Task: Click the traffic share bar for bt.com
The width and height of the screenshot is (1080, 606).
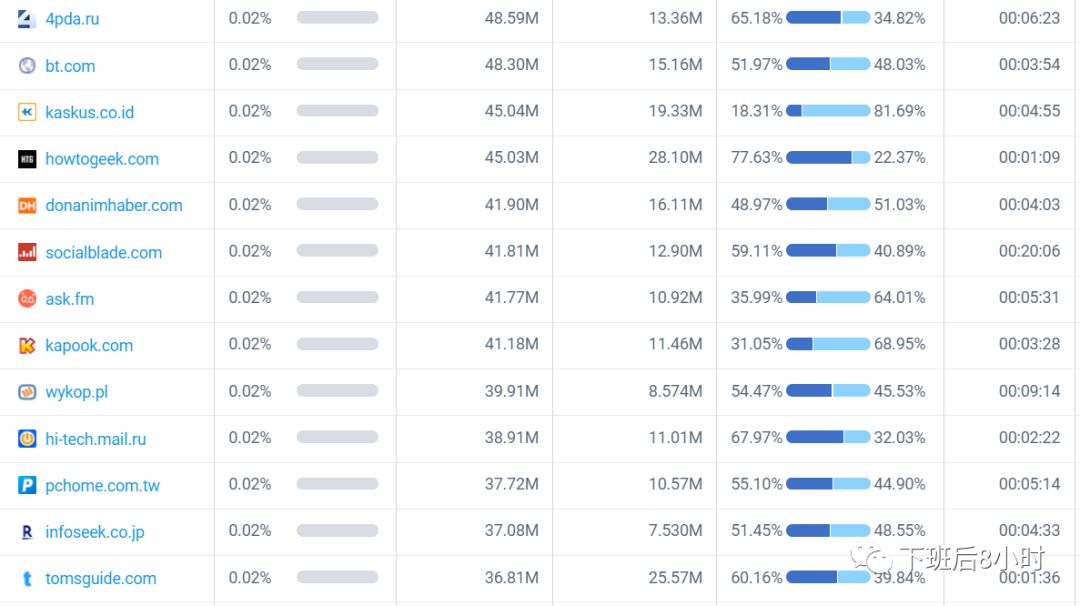Action: pyautogui.click(x=337, y=64)
